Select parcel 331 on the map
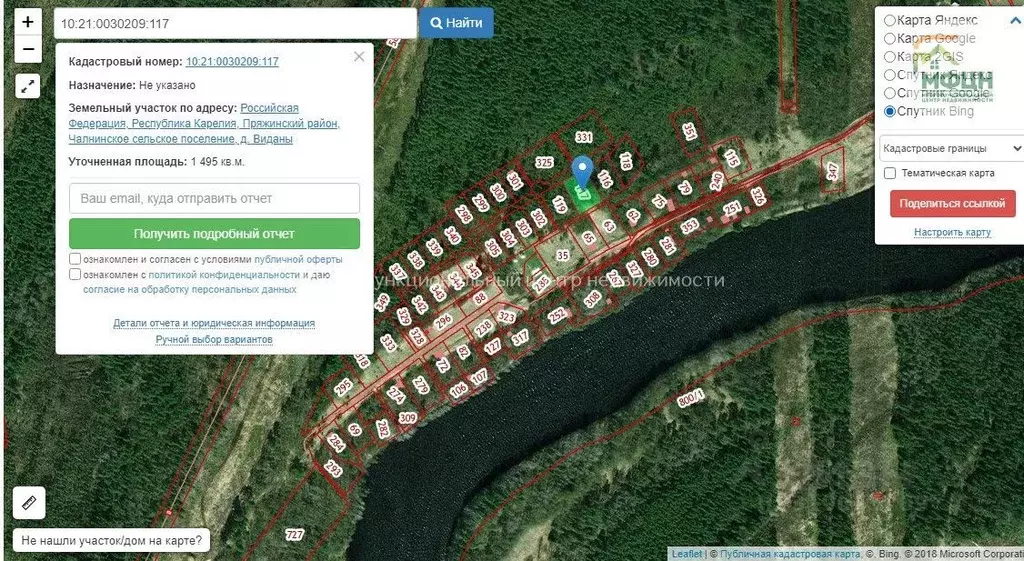 coord(584,137)
